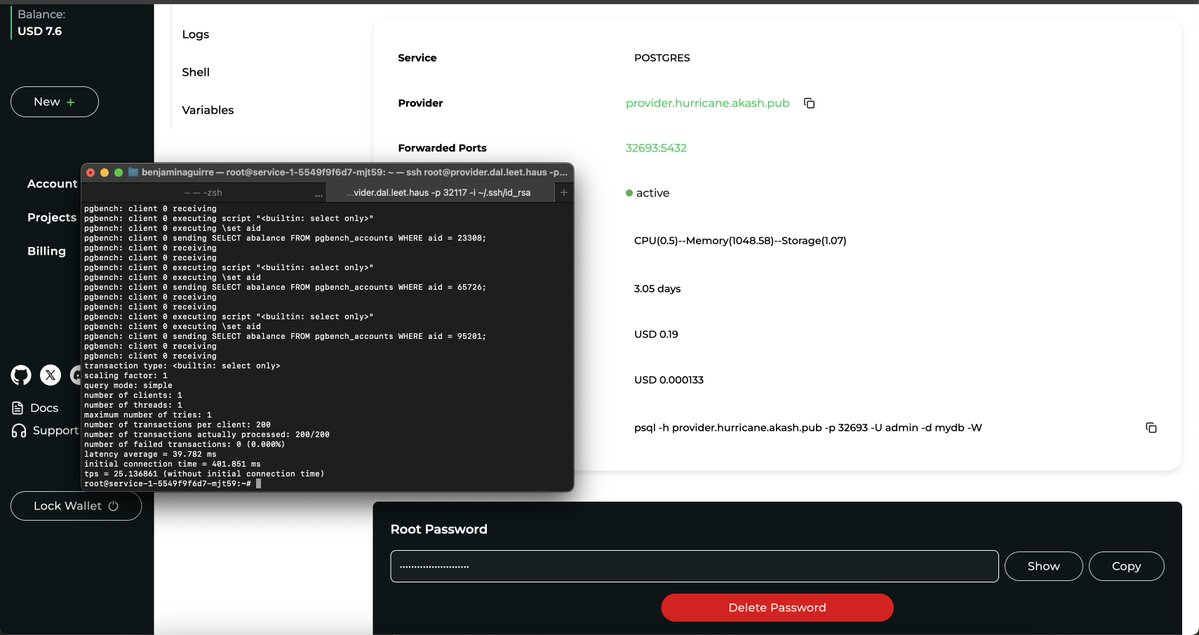Click the tps = 25.136861 terminal line
Screen dimensions: 1199x635
point(204,474)
